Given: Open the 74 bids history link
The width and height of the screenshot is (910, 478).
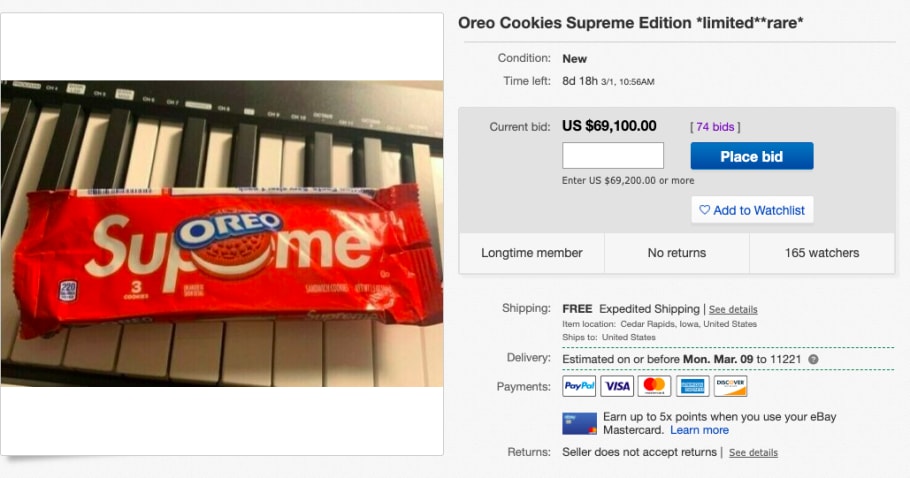Looking at the screenshot, I should (715, 127).
